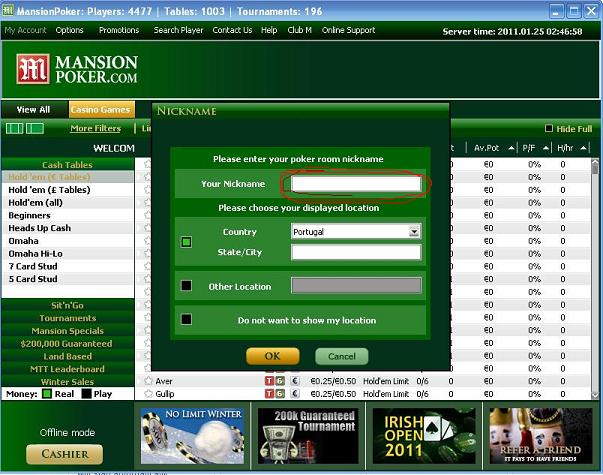Open the Options menu
This screenshot has height=475, width=603.
coord(69,30)
